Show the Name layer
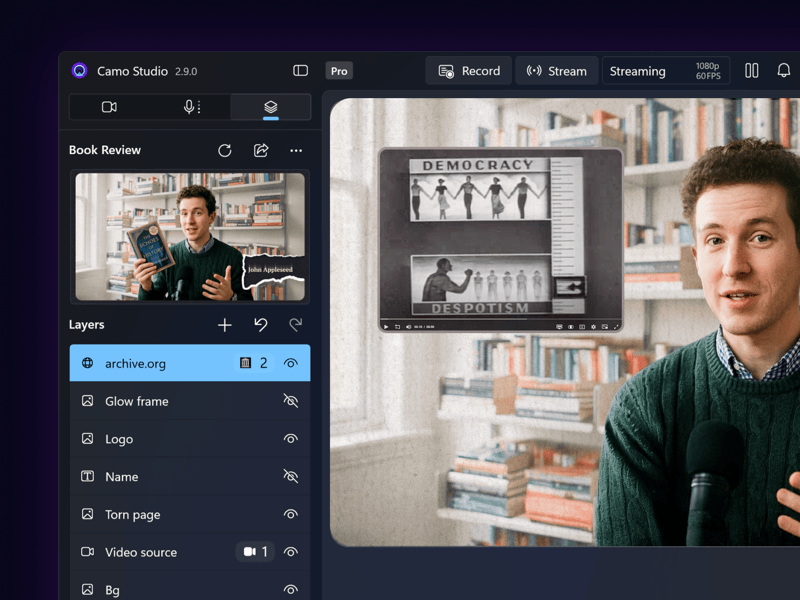 pyautogui.click(x=291, y=477)
